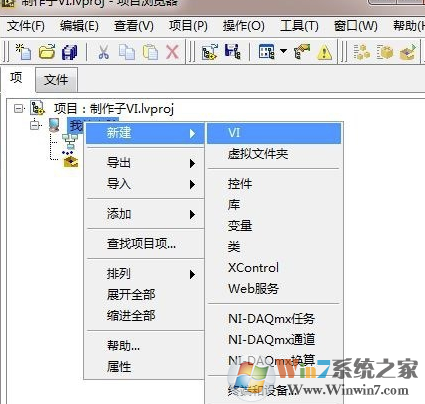Click the Save All floppy disks icon
425x404 pixels.
pos(70,52)
